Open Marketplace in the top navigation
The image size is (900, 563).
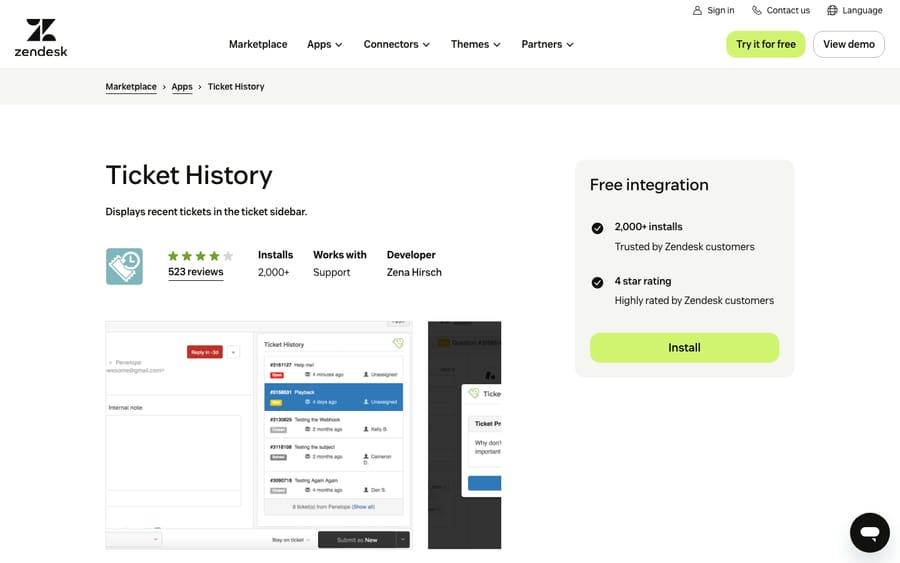click(x=258, y=44)
